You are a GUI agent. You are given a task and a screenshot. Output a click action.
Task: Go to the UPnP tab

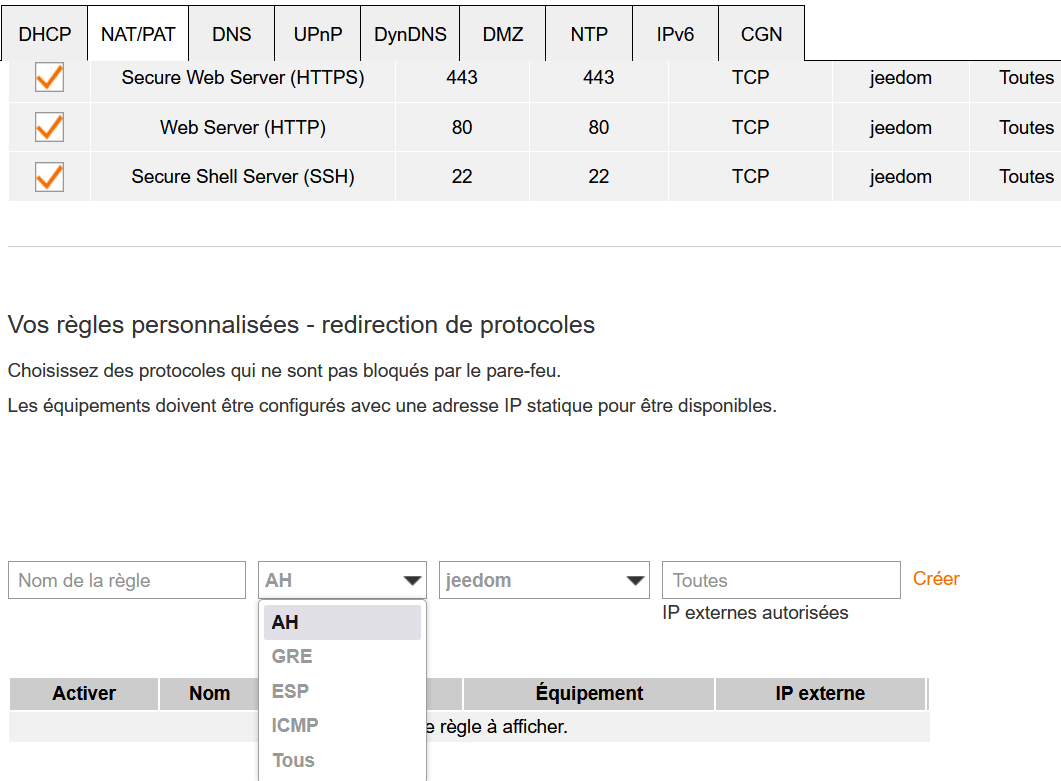pos(318,34)
